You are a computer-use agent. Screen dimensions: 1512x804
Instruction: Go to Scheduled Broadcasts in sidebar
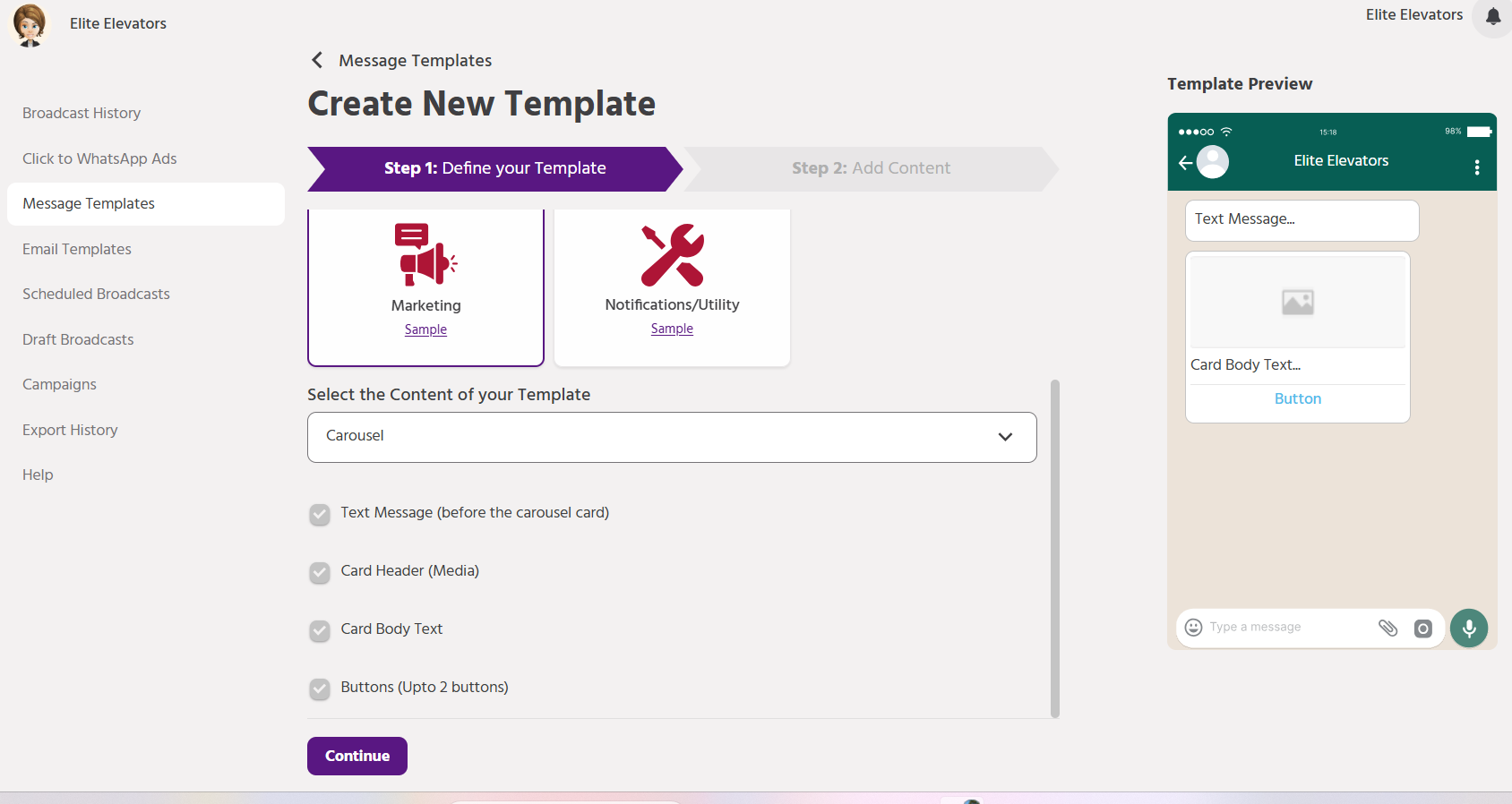coord(96,294)
